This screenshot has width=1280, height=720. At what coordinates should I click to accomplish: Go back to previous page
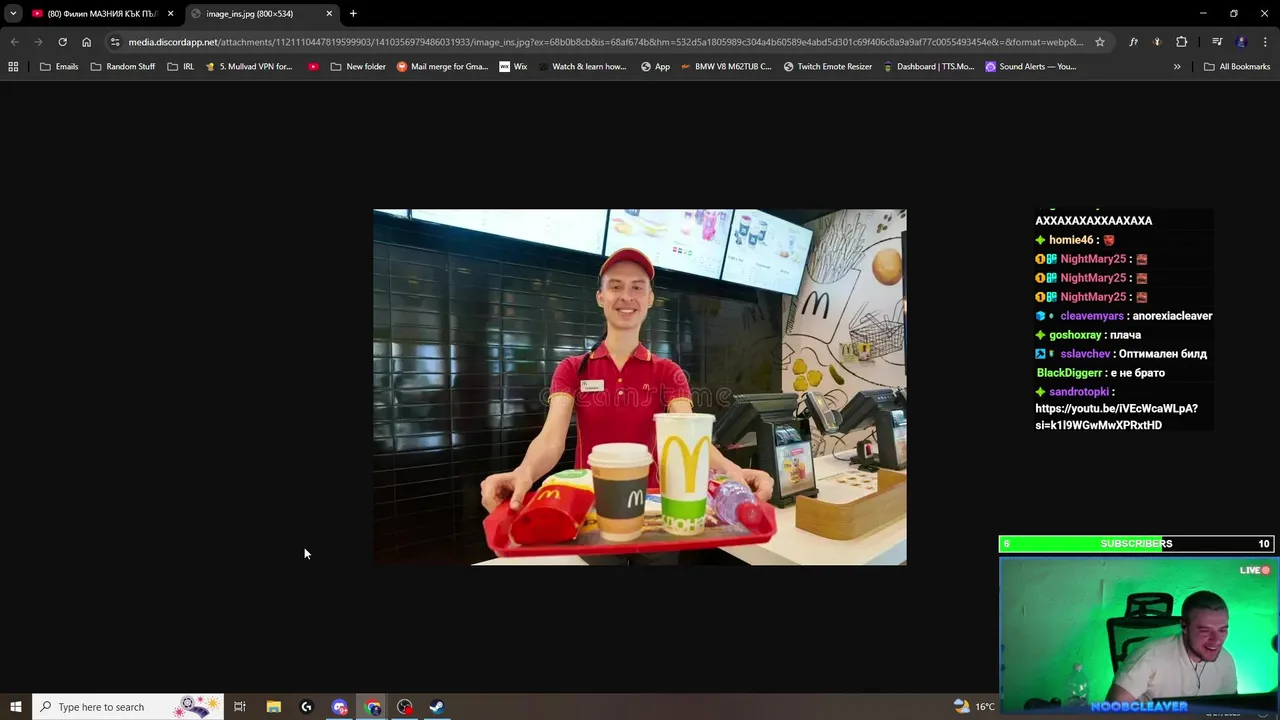tap(14, 42)
